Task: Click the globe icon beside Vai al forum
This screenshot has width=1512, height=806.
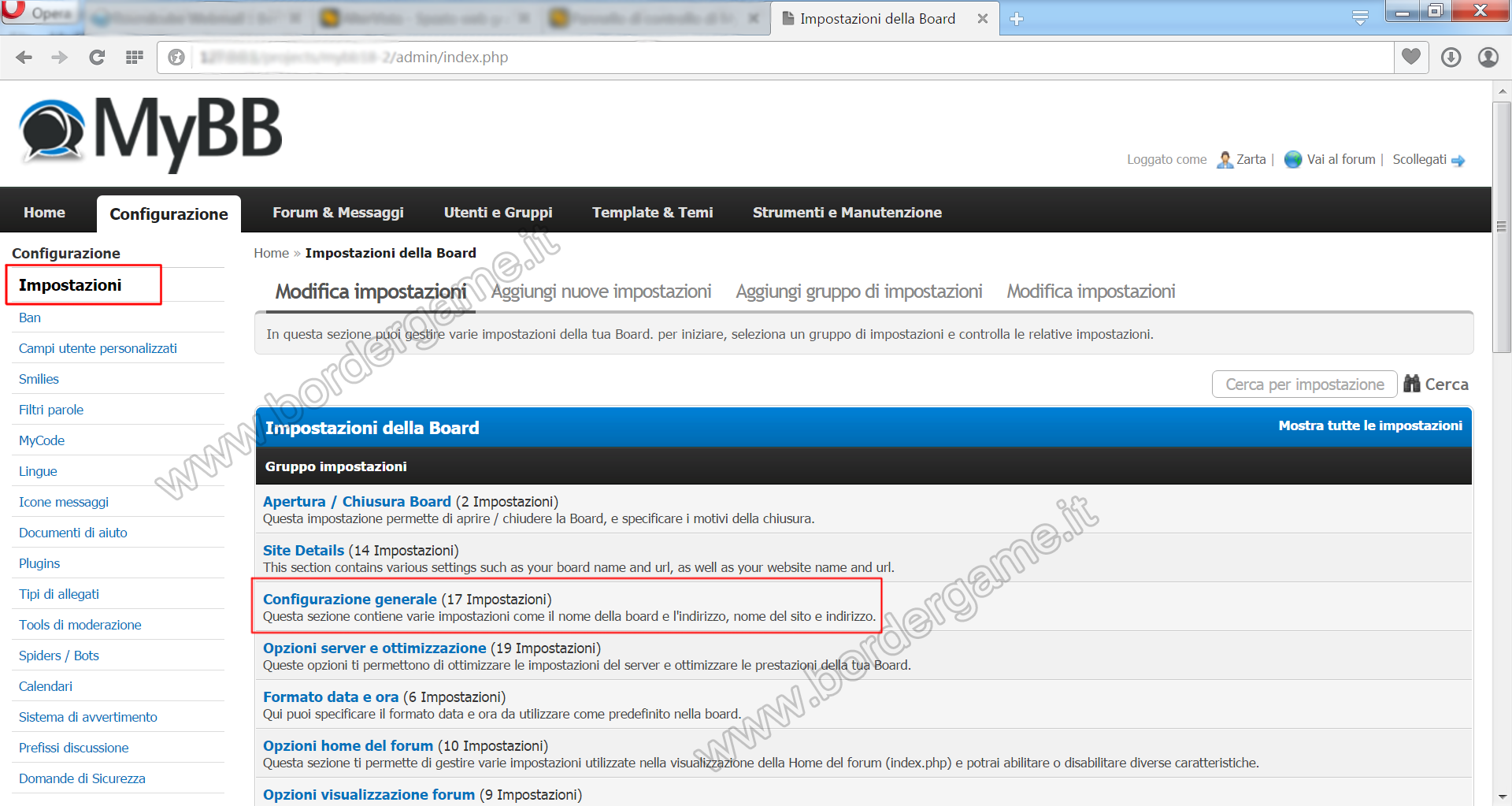Action: (1293, 160)
